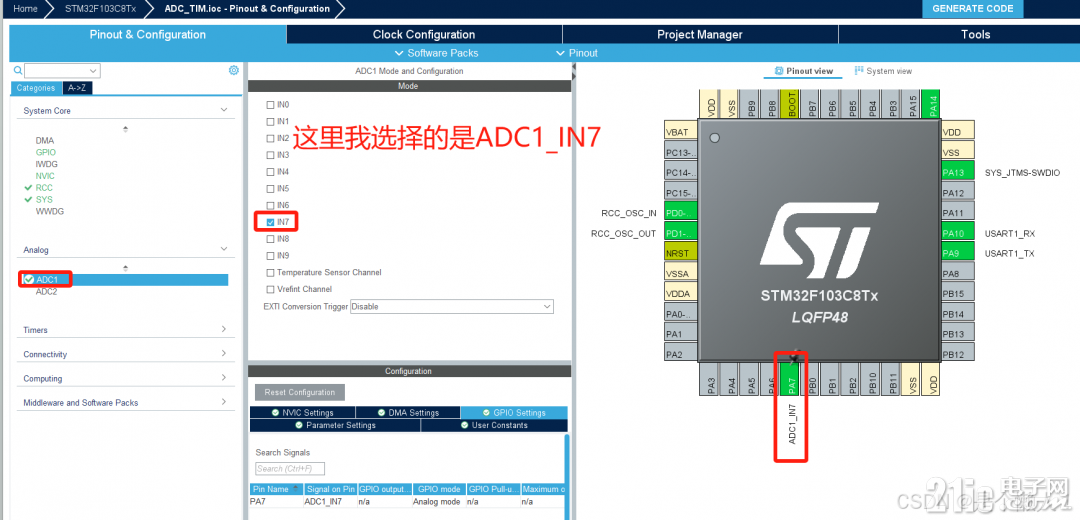The height and width of the screenshot is (520, 1080).
Task: Enable the Temperature Sensor Channel checkbox
Action: click(270, 272)
